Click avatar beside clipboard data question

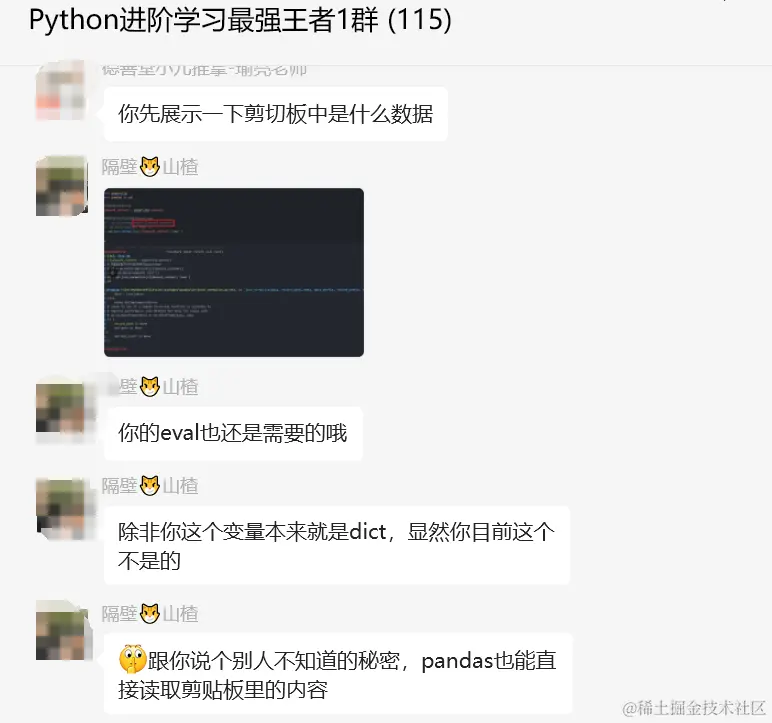coord(61,91)
